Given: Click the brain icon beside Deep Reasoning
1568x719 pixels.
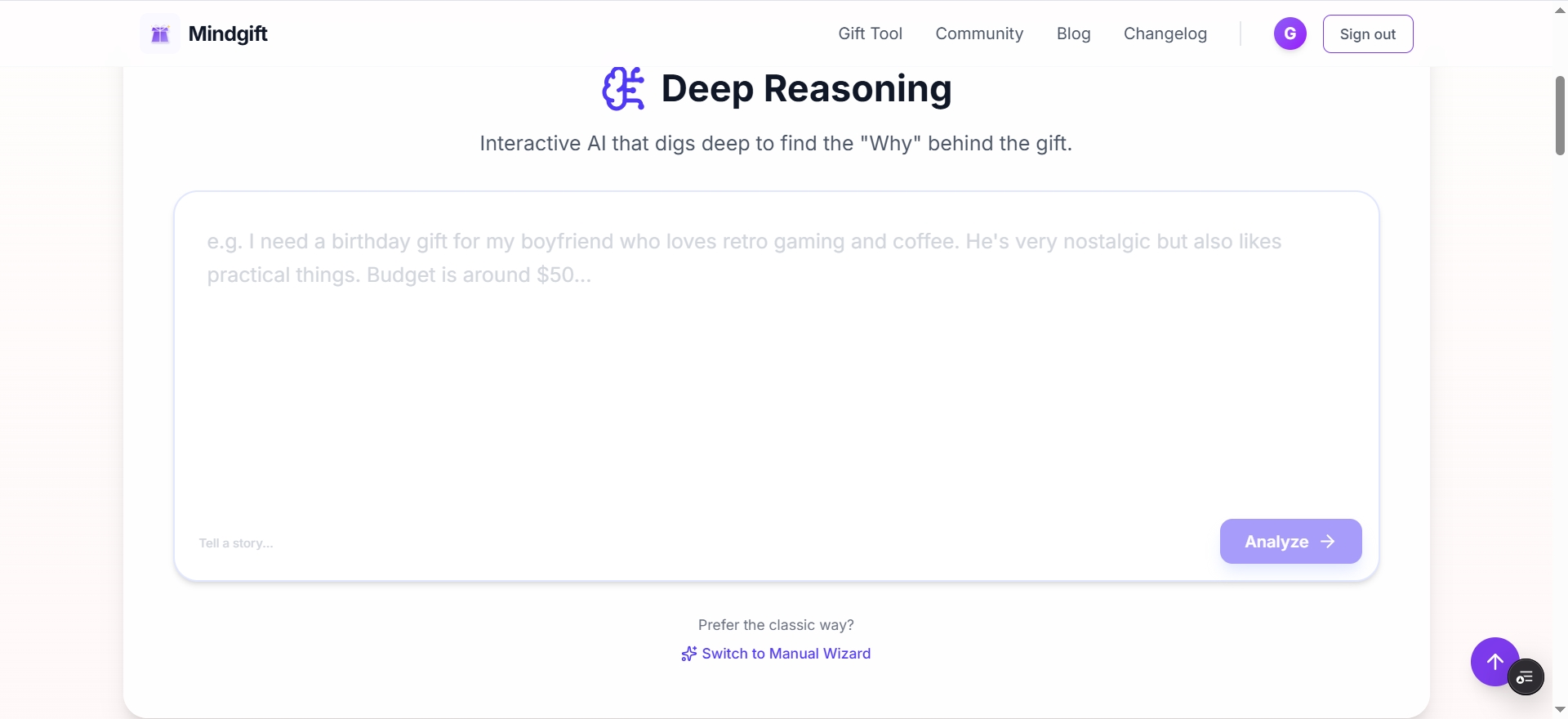Looking at the screenshot, I should point(623,88).
